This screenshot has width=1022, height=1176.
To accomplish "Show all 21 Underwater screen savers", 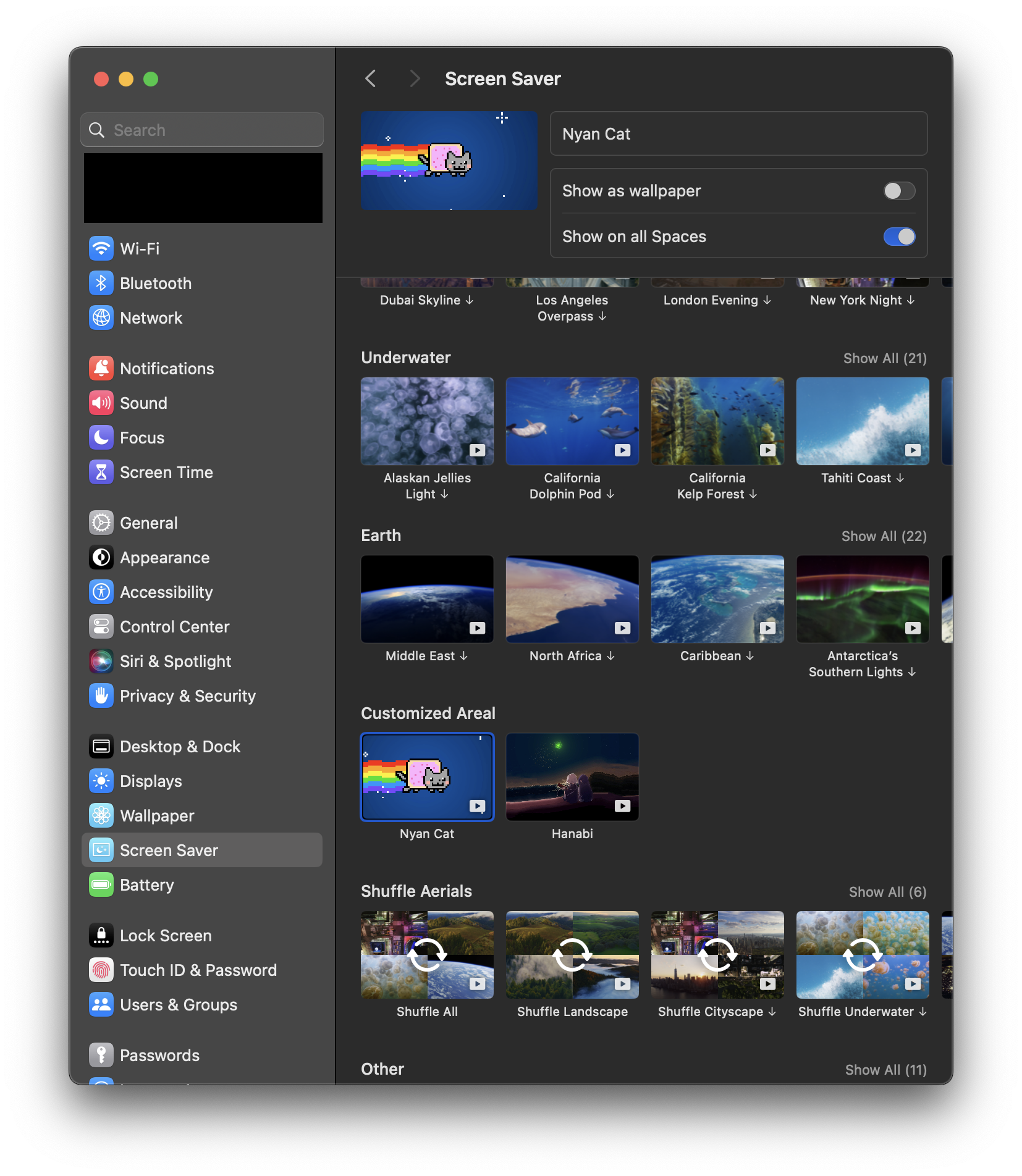I will pyautogui.click(x=885, y=358).
